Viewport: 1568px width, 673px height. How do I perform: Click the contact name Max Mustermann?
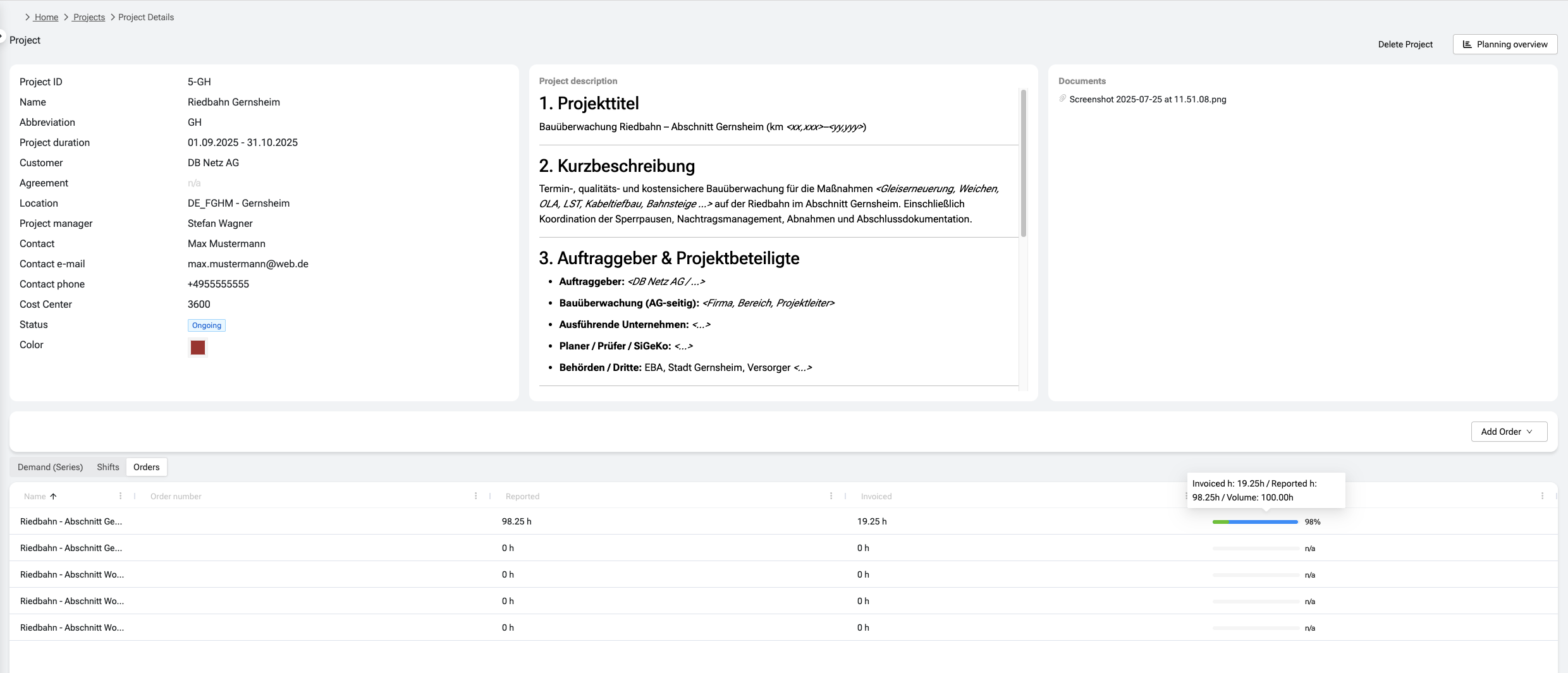coord(226,243)
